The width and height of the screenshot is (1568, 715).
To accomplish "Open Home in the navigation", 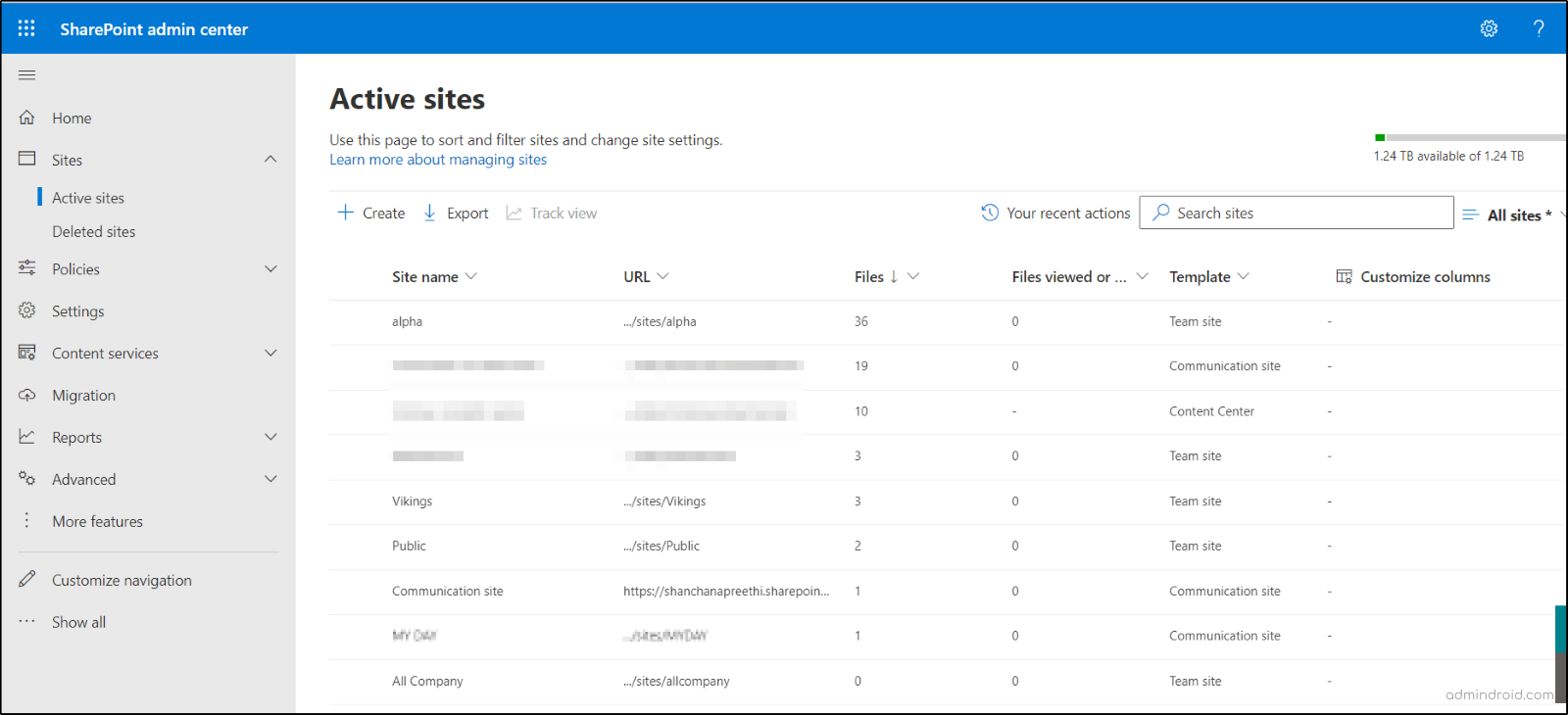I will coord(72,119).
